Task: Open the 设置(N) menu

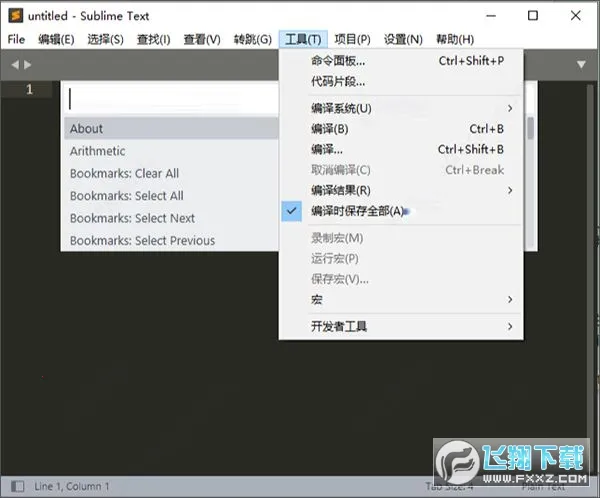Action: point(403,39)
